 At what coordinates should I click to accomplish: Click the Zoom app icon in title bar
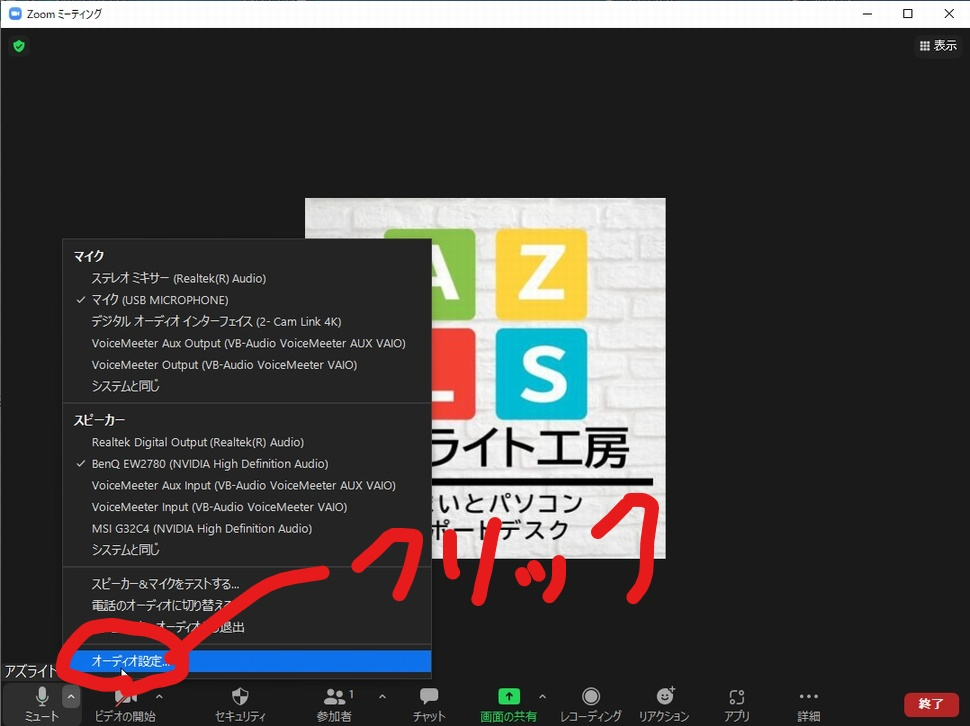[x=15, y=14]
